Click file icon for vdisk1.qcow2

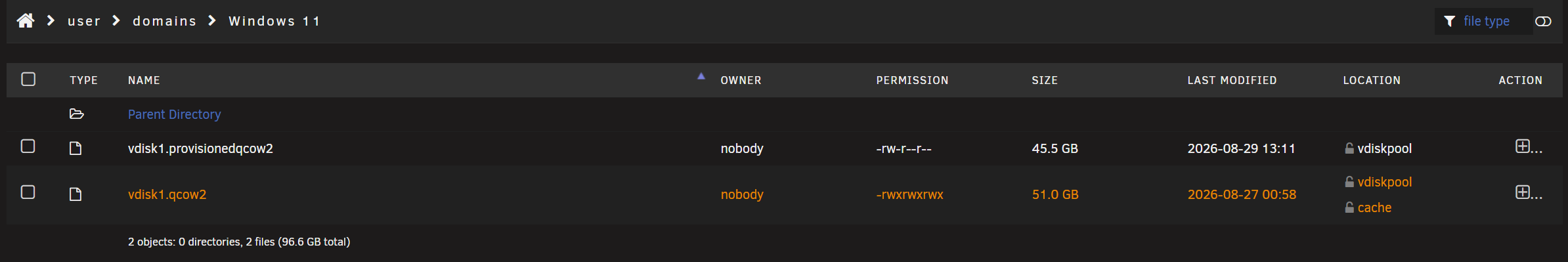pos(76,194)
